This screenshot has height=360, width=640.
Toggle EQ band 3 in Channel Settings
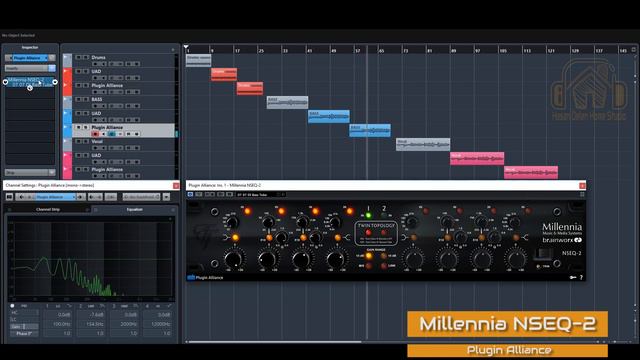(114, 306)
